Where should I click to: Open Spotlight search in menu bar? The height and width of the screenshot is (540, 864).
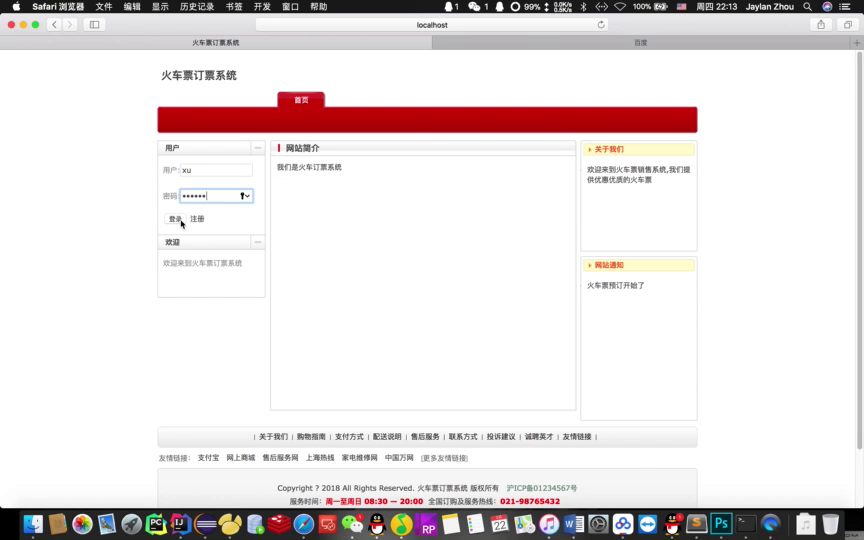point(807,7)
